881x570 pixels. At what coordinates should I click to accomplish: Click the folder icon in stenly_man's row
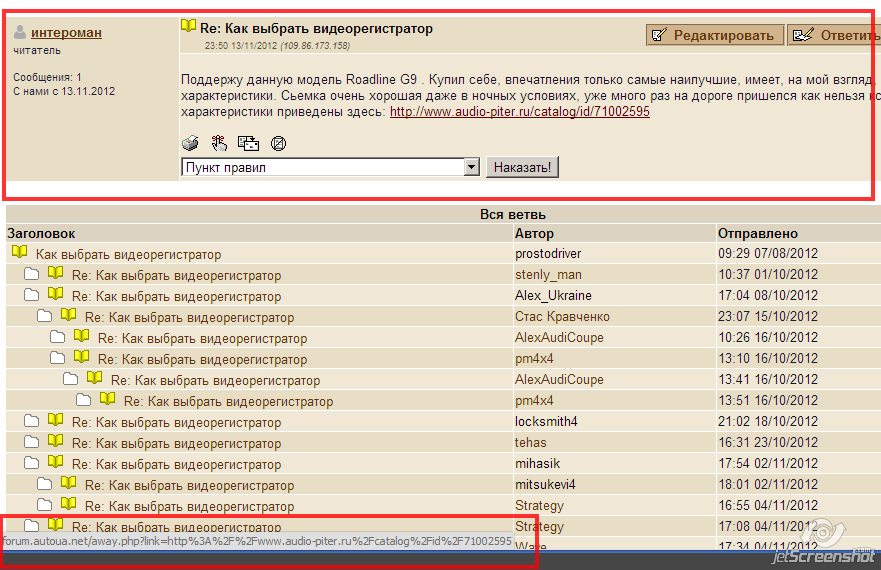31,274
